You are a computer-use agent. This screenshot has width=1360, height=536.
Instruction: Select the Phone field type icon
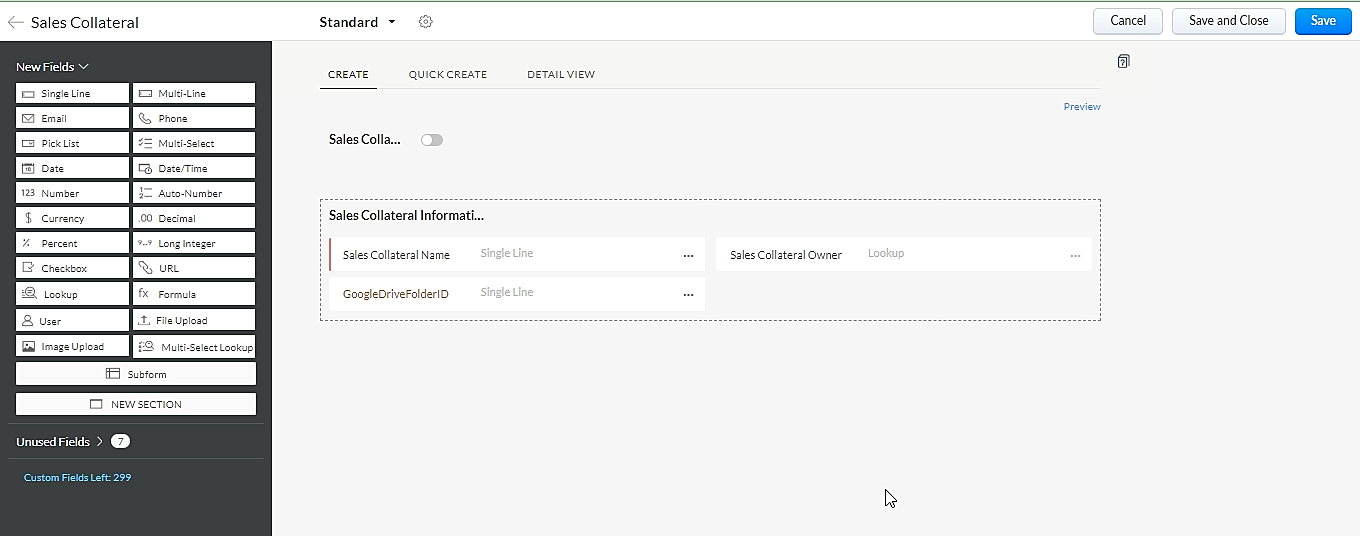146,118
